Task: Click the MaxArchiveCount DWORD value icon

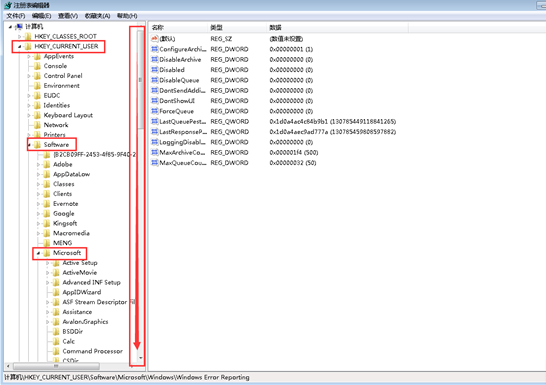Action: click(x=155, y=152)
